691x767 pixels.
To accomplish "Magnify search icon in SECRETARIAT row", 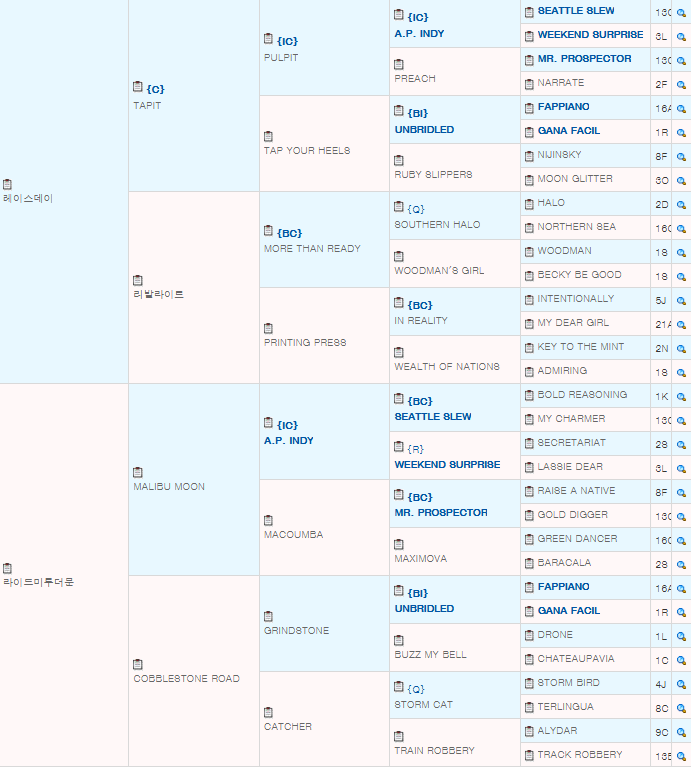I will pos(681,445).
